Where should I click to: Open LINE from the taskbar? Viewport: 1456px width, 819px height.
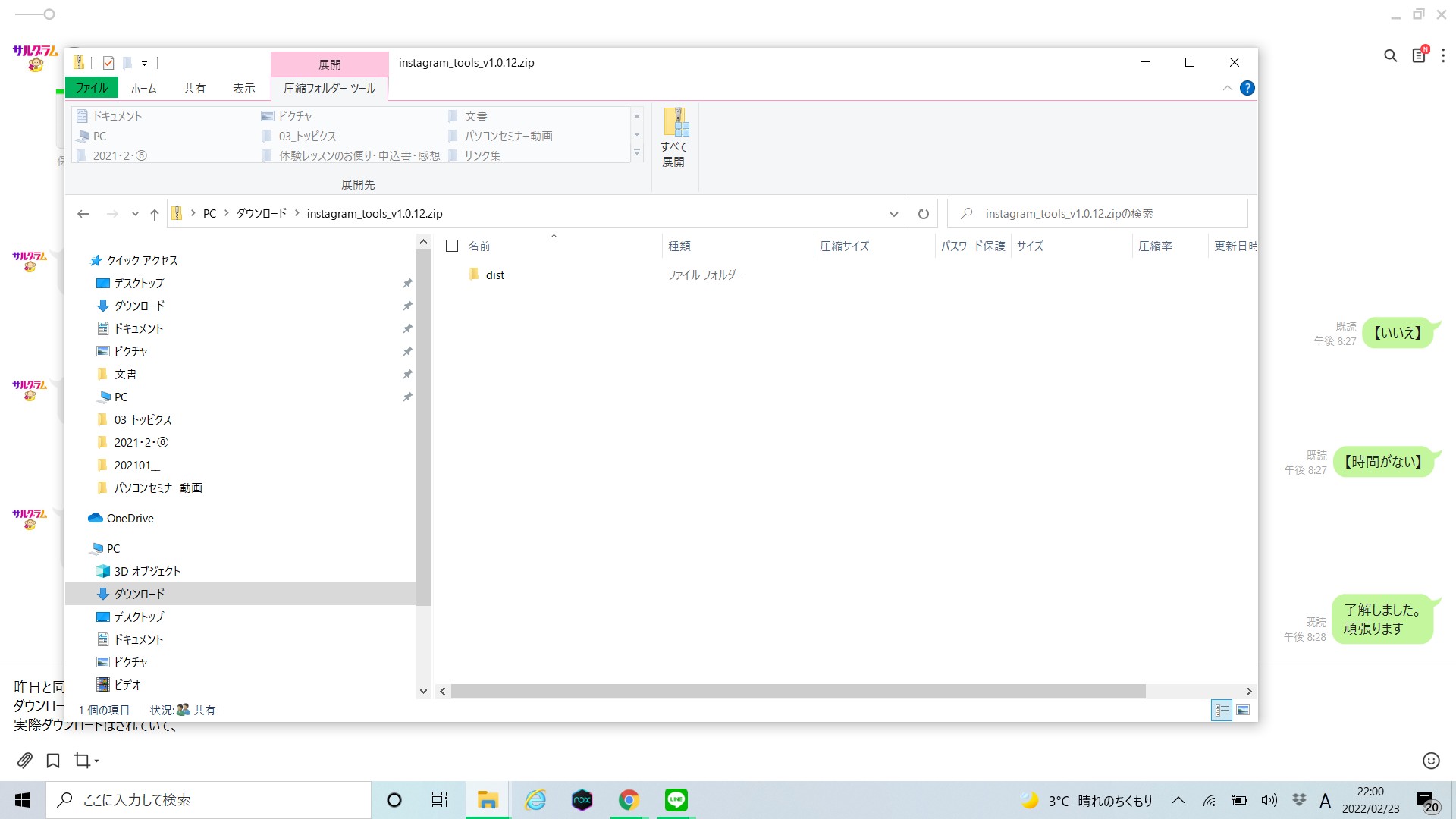tap(676, 800)
